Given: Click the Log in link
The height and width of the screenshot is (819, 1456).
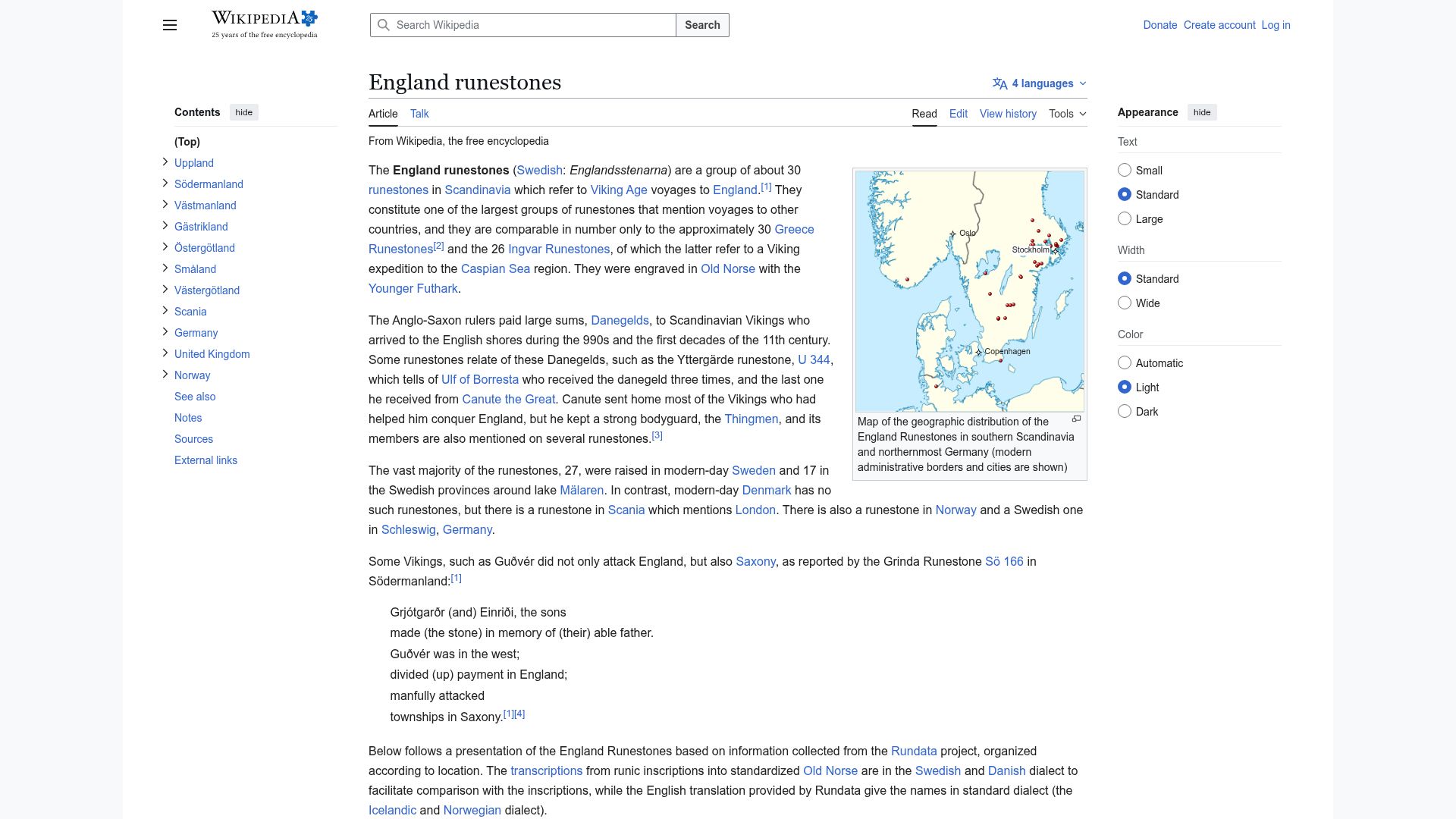Looking at the screenshot, I should 1276,25.
